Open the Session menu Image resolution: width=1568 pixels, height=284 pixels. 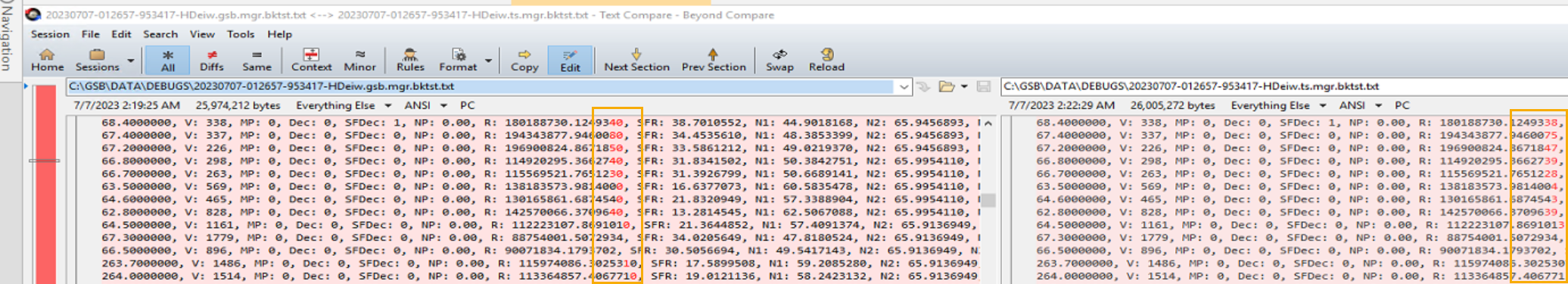coord(50,34)
